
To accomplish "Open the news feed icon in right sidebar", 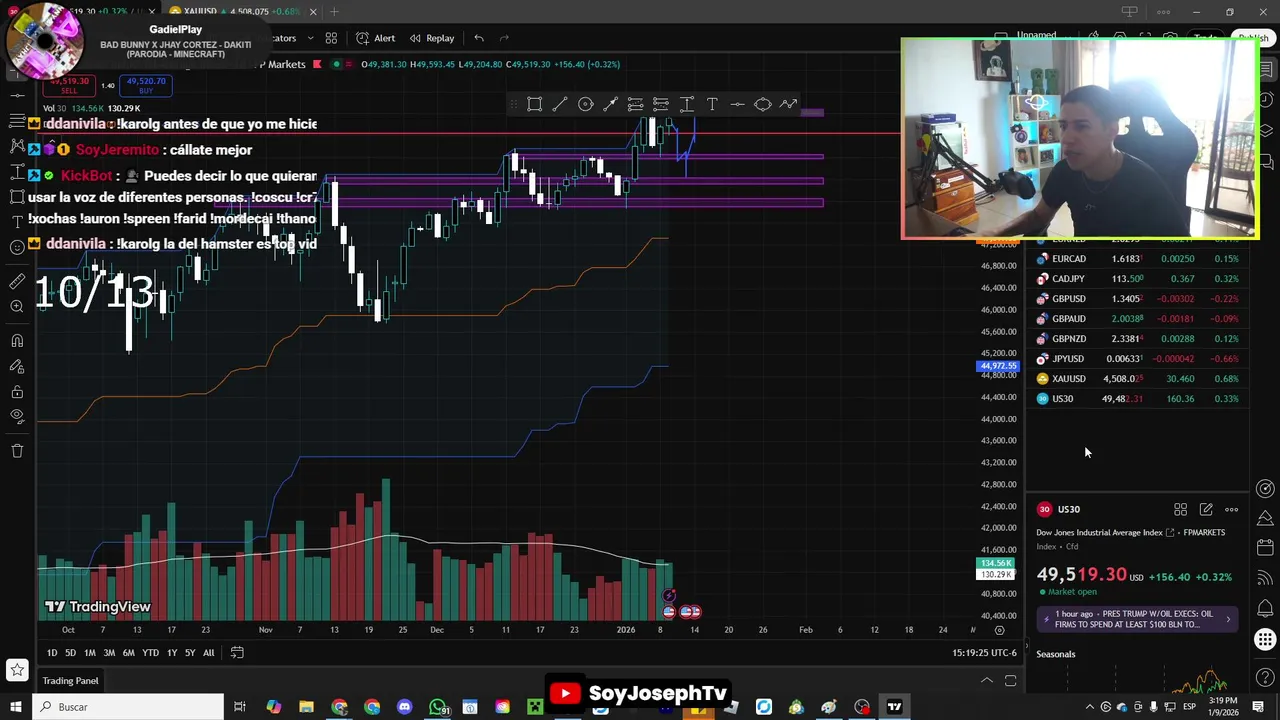I will pyautogui.click(x=1265, y=578).
